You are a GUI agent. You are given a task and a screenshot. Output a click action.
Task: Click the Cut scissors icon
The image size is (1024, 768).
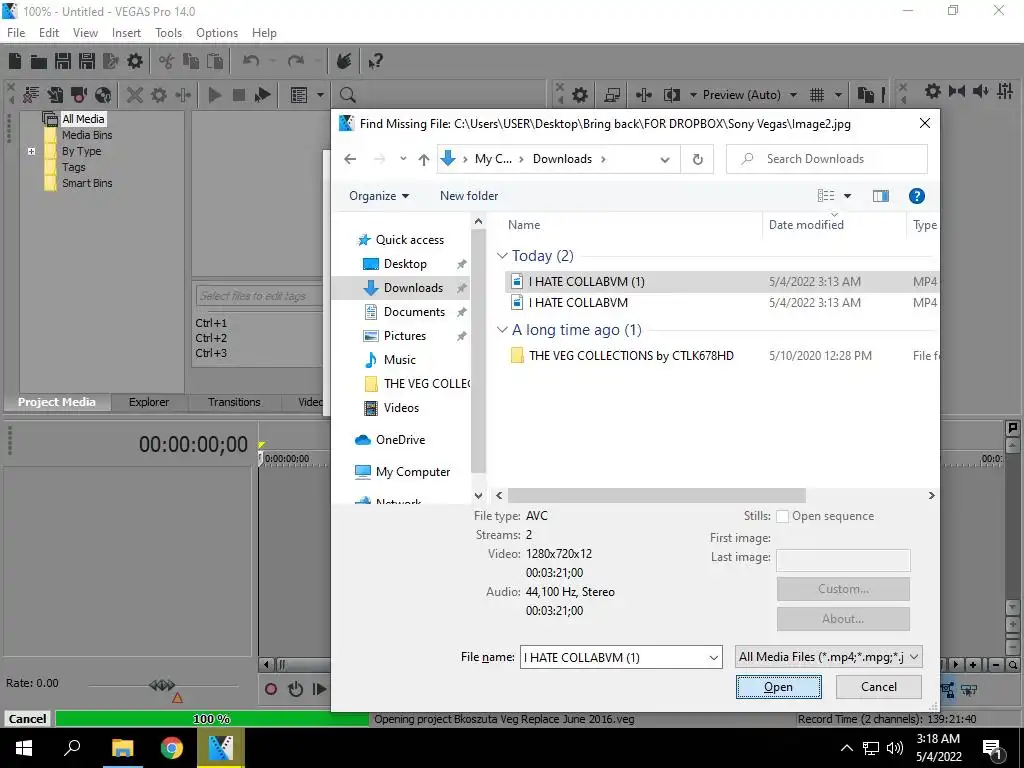point(167,61)
